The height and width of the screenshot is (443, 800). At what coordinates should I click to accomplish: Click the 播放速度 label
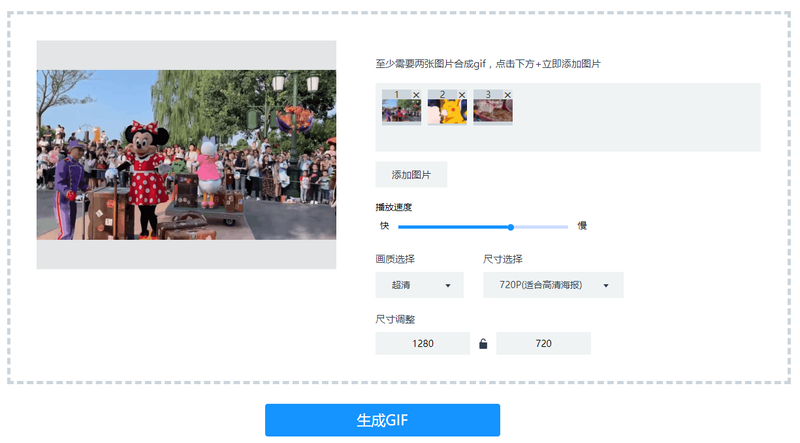(x=394, y=207)
